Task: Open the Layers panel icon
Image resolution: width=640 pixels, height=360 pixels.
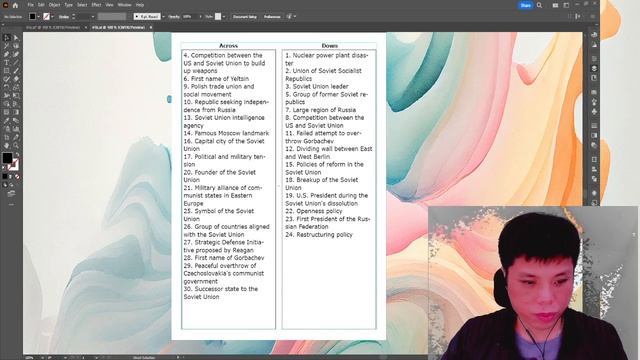Action: point(594,68)
